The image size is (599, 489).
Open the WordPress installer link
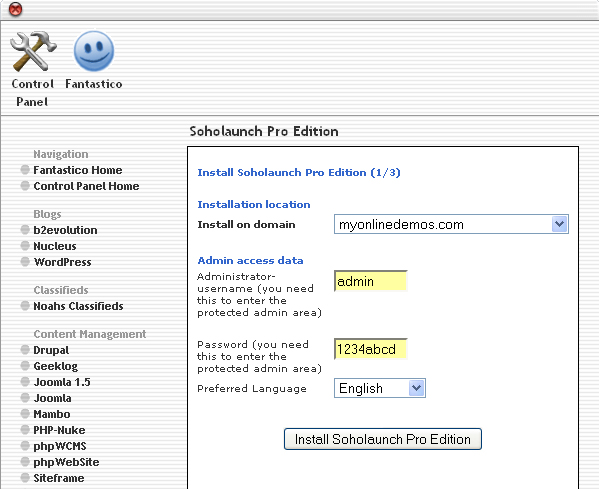click(62, 262)
